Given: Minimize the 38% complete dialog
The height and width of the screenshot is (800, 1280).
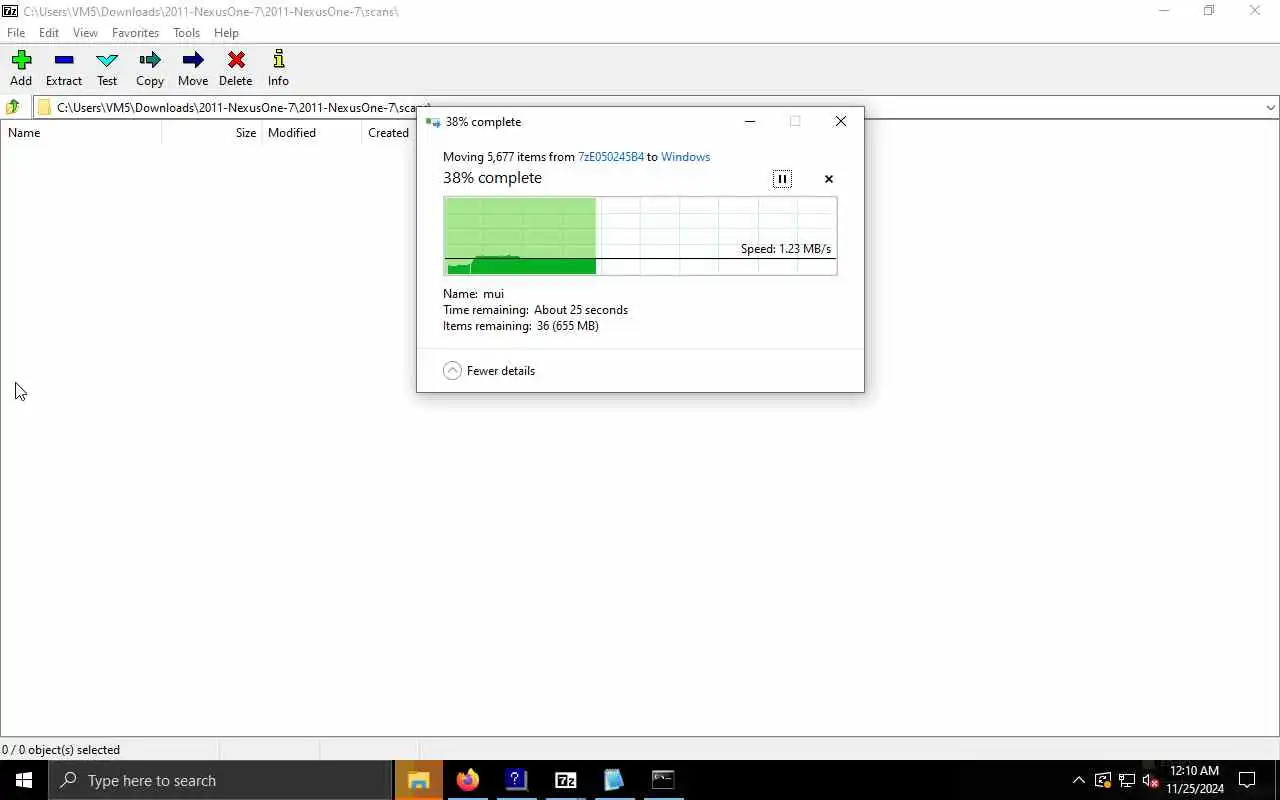Looking at the screenshot, I should (750, 122).
